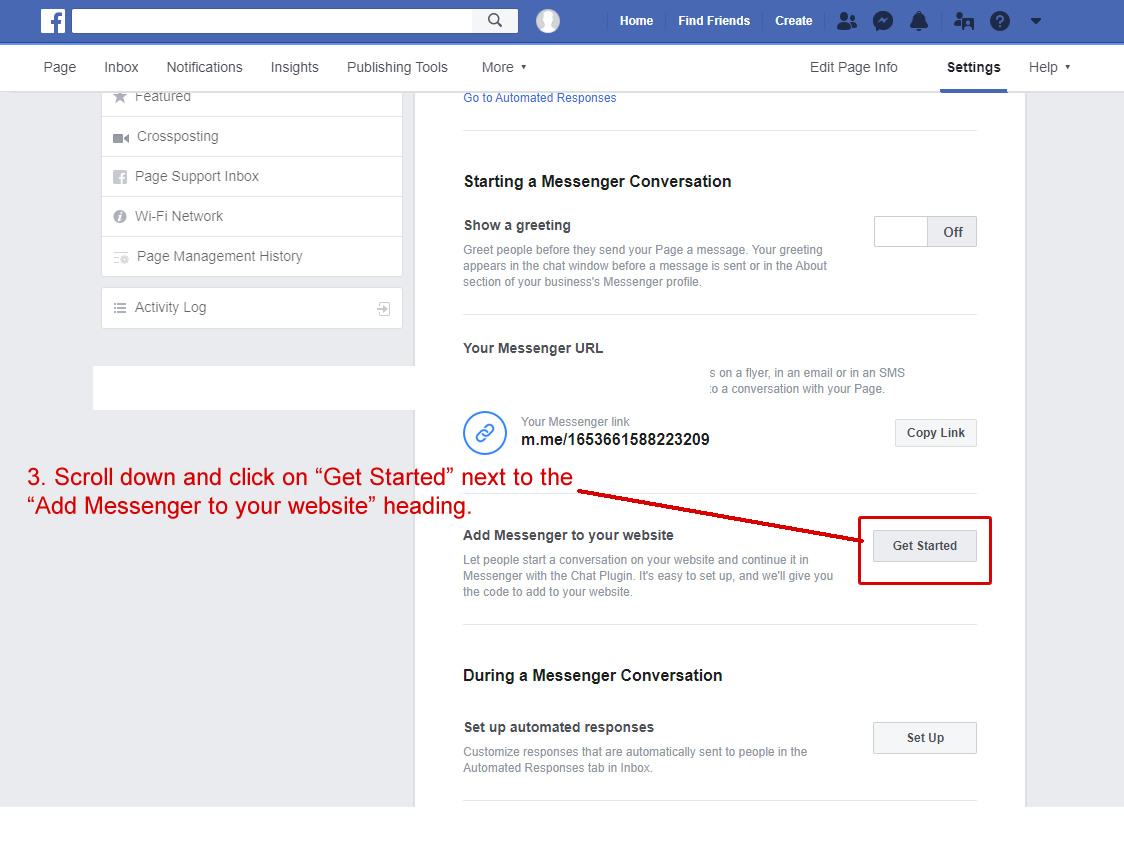Click the Copy Link button
This screenshot has width=1124, height=857.
tap(935, 433)
